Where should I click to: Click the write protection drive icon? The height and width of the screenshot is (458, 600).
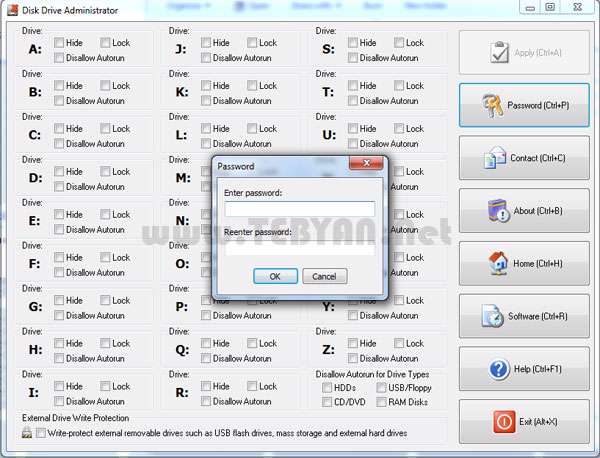[x=27, y=433]
